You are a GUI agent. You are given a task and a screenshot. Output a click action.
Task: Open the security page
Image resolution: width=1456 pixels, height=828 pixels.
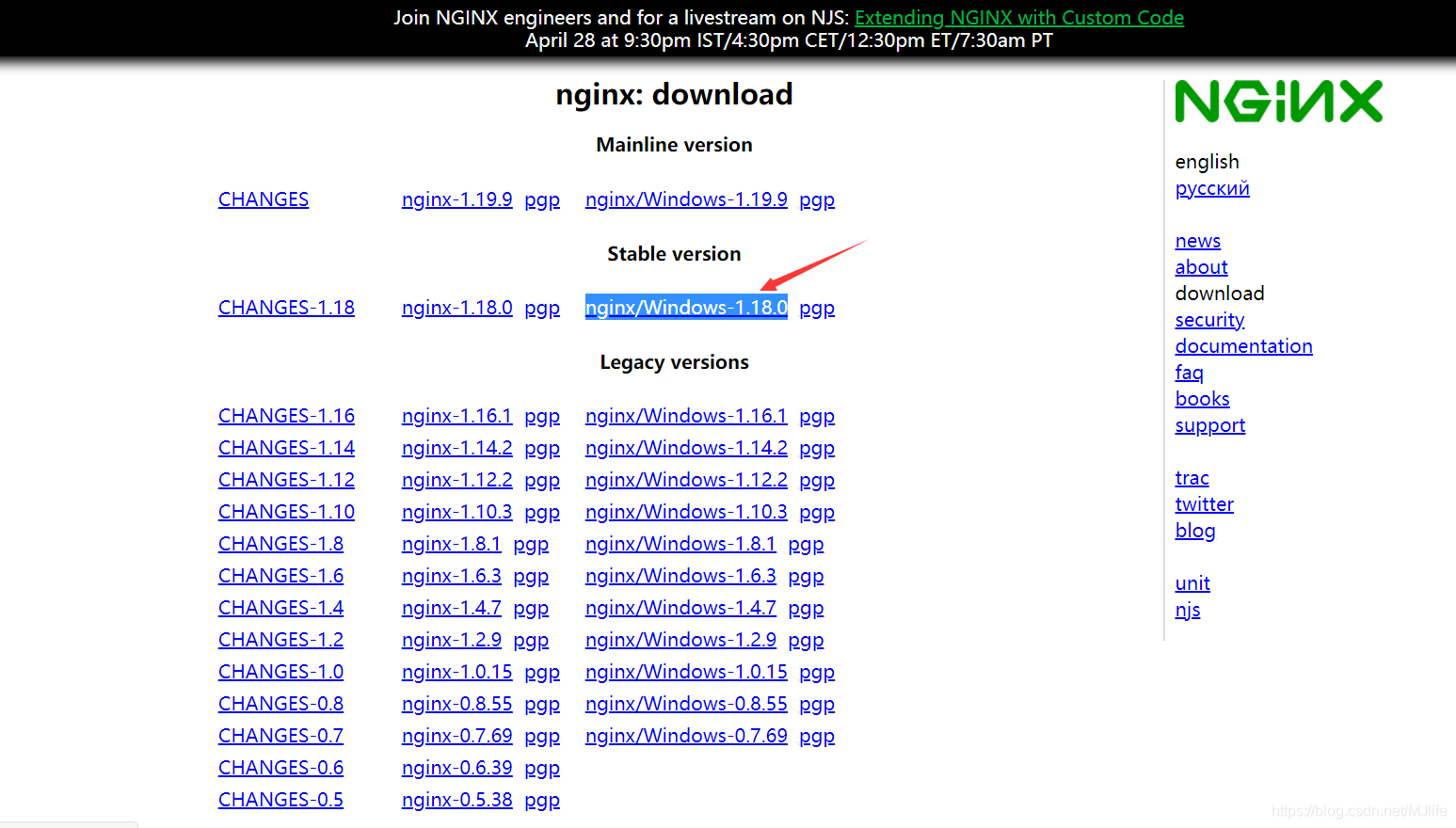pos(1209,320)
